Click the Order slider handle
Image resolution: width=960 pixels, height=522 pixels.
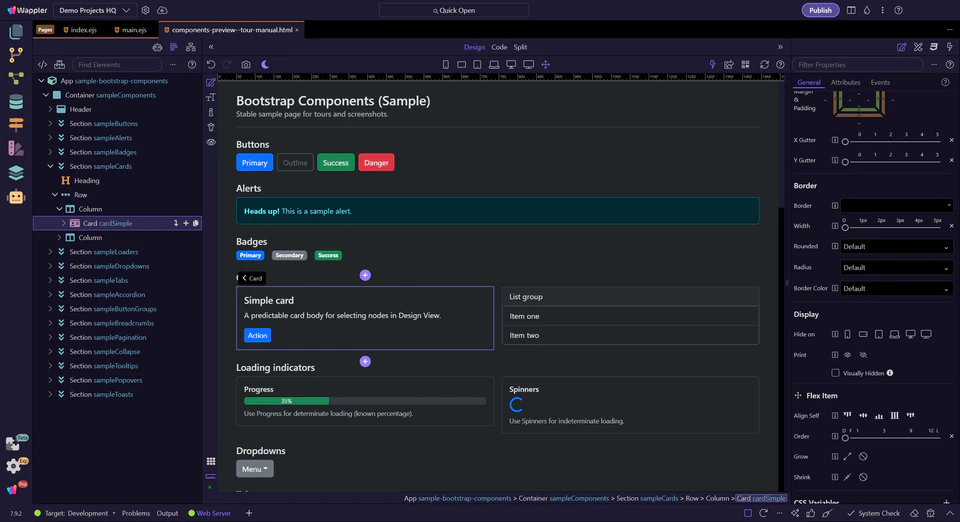[x=845, y=438]
